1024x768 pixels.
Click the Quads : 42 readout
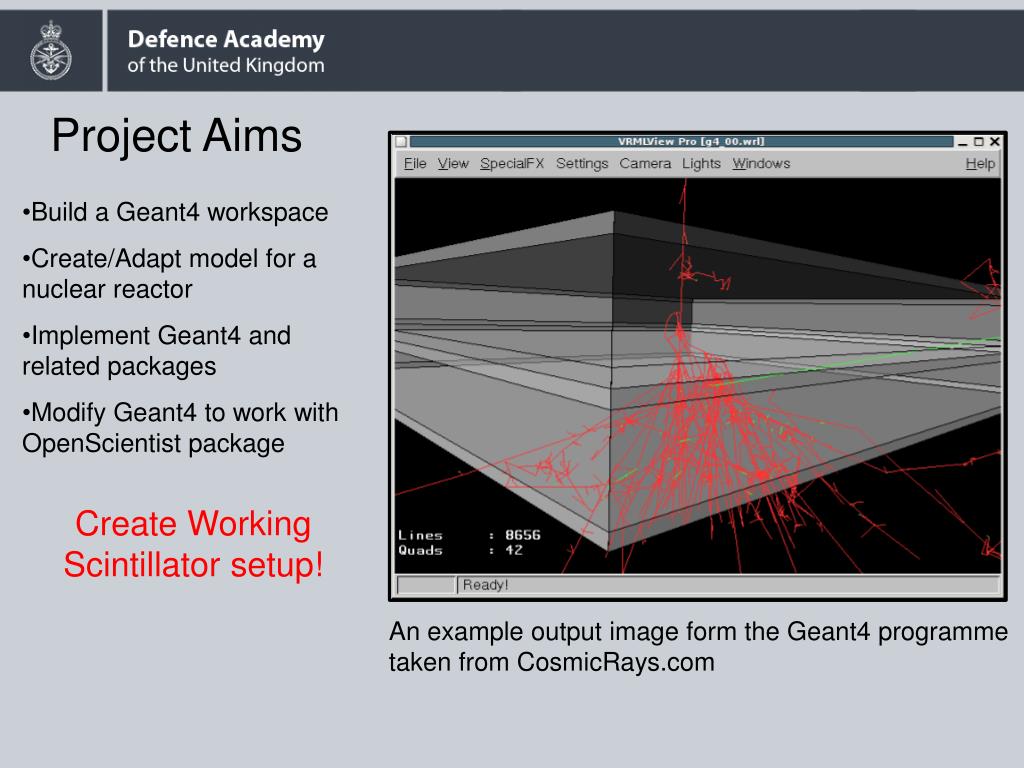click(x=460, y=550)
